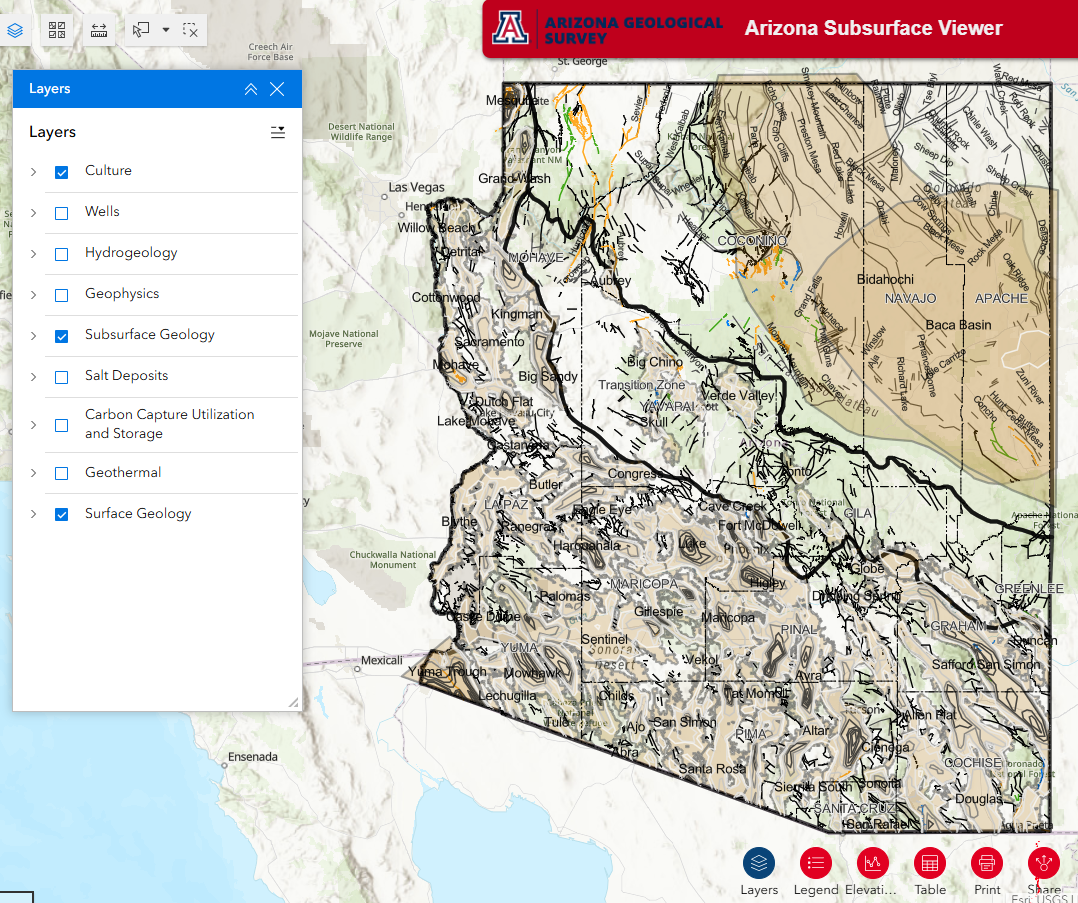Close the Layers panel
Image resolution: width=1078 pixels, height=903 pixels.
(277, 89)
